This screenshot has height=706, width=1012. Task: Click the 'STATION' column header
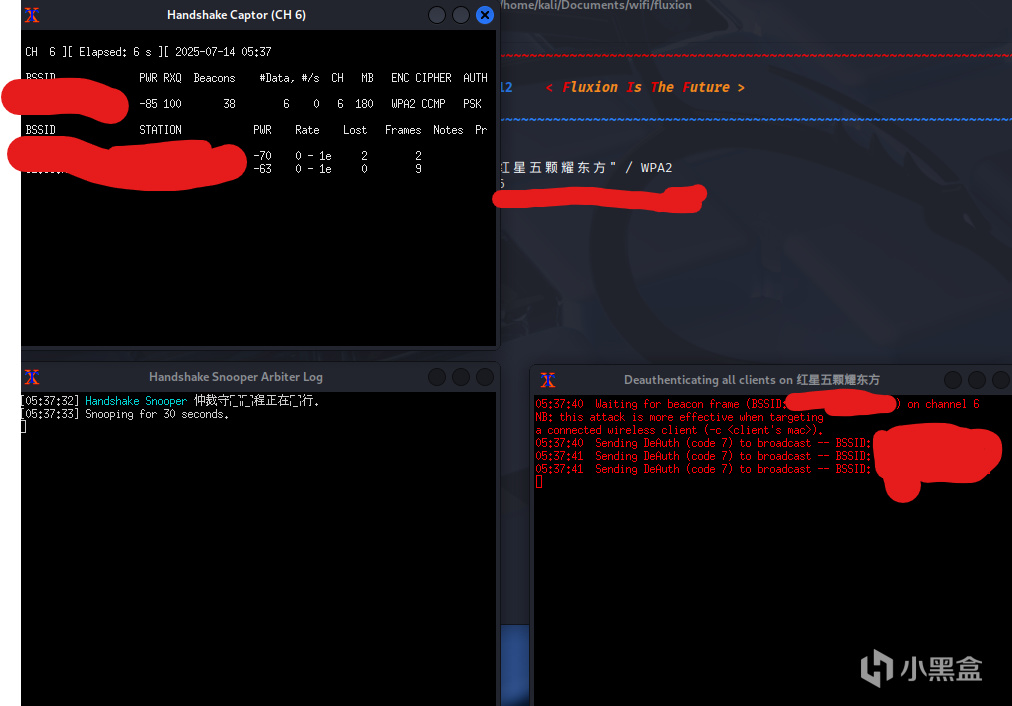click(x=160, y=130)
